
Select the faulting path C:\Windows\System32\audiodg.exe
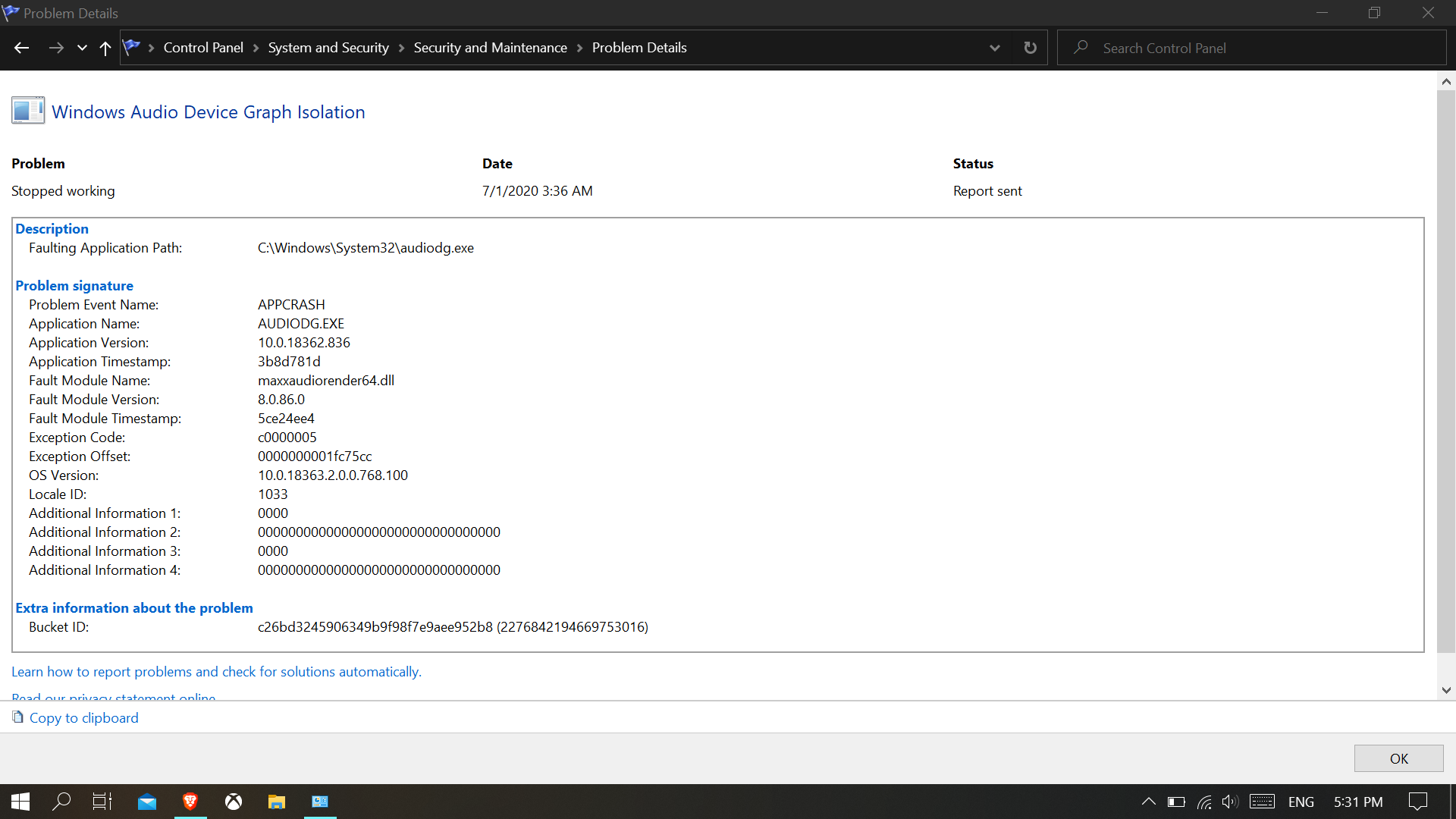[366, 248]
